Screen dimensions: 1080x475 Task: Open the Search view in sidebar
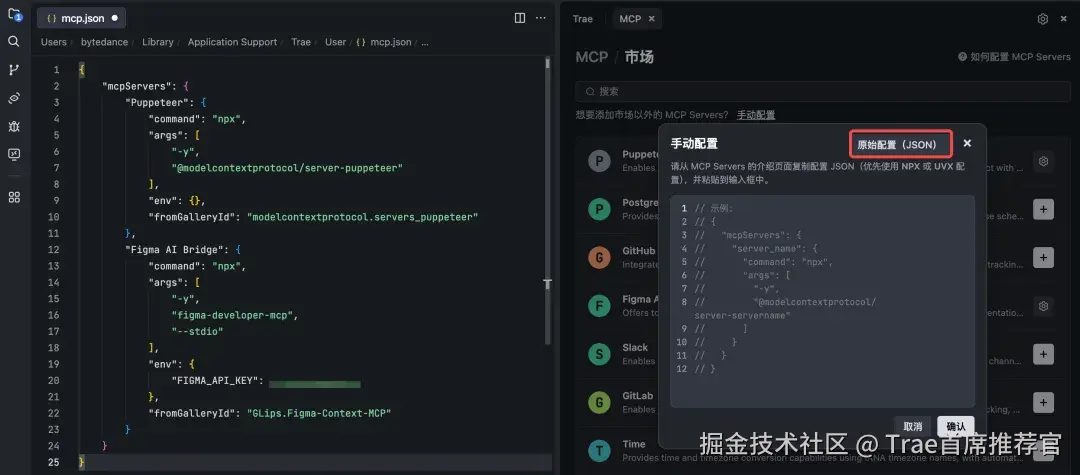click(14, 41)
